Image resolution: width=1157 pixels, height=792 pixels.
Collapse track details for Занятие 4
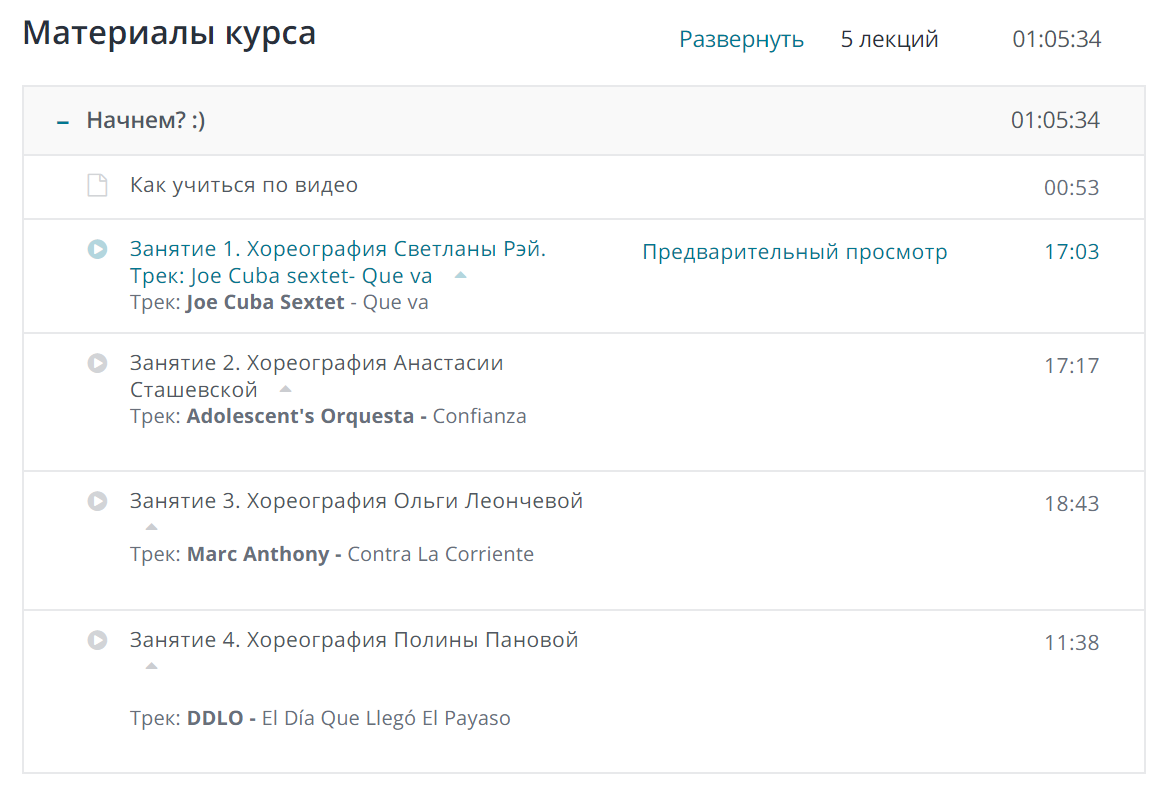(x=151, y=664)
